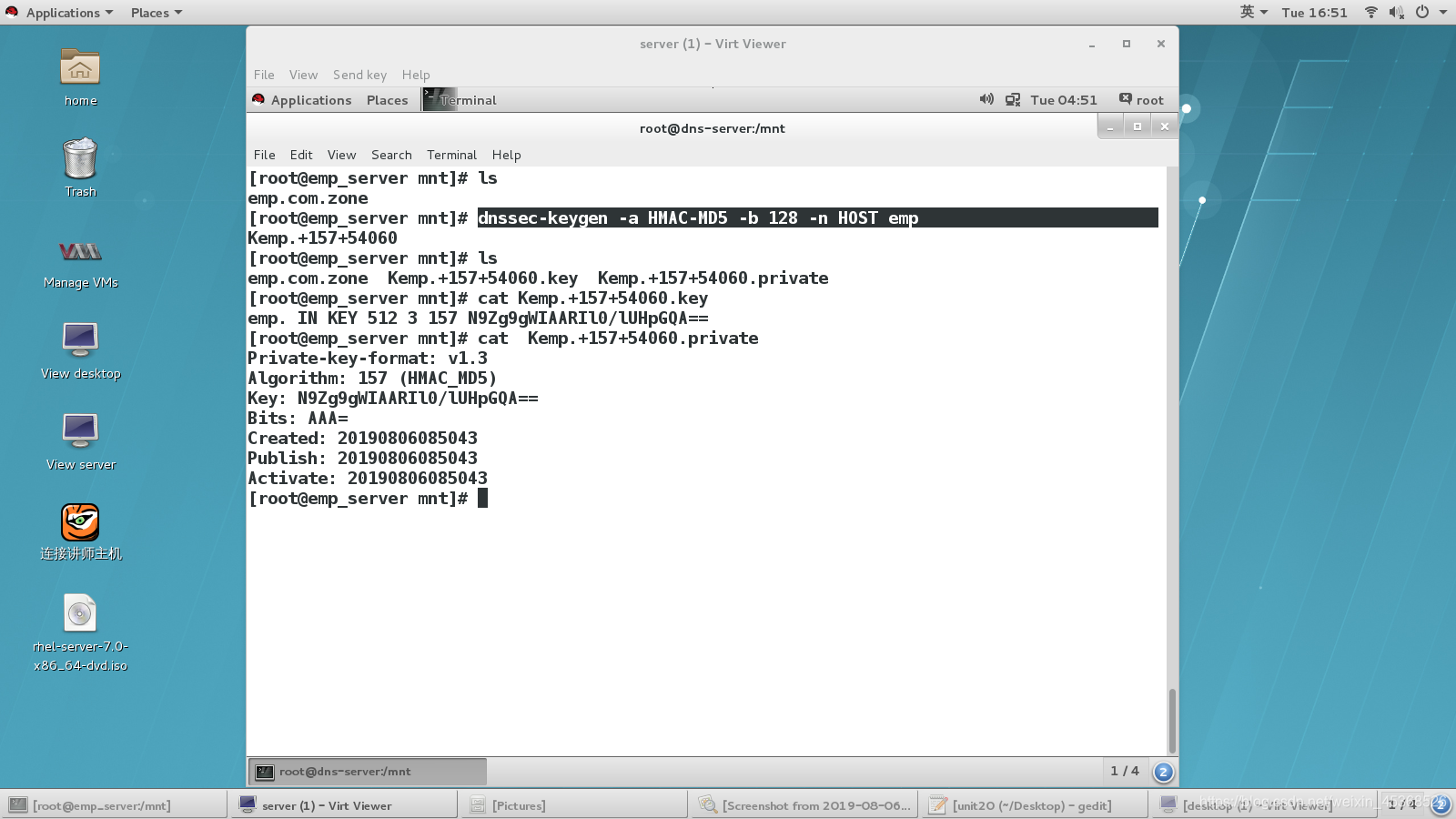The width and height of the screenshot is (1456, 819).
Task: Click the terminal vertical scrollbar
Action: coord(1172,720)
